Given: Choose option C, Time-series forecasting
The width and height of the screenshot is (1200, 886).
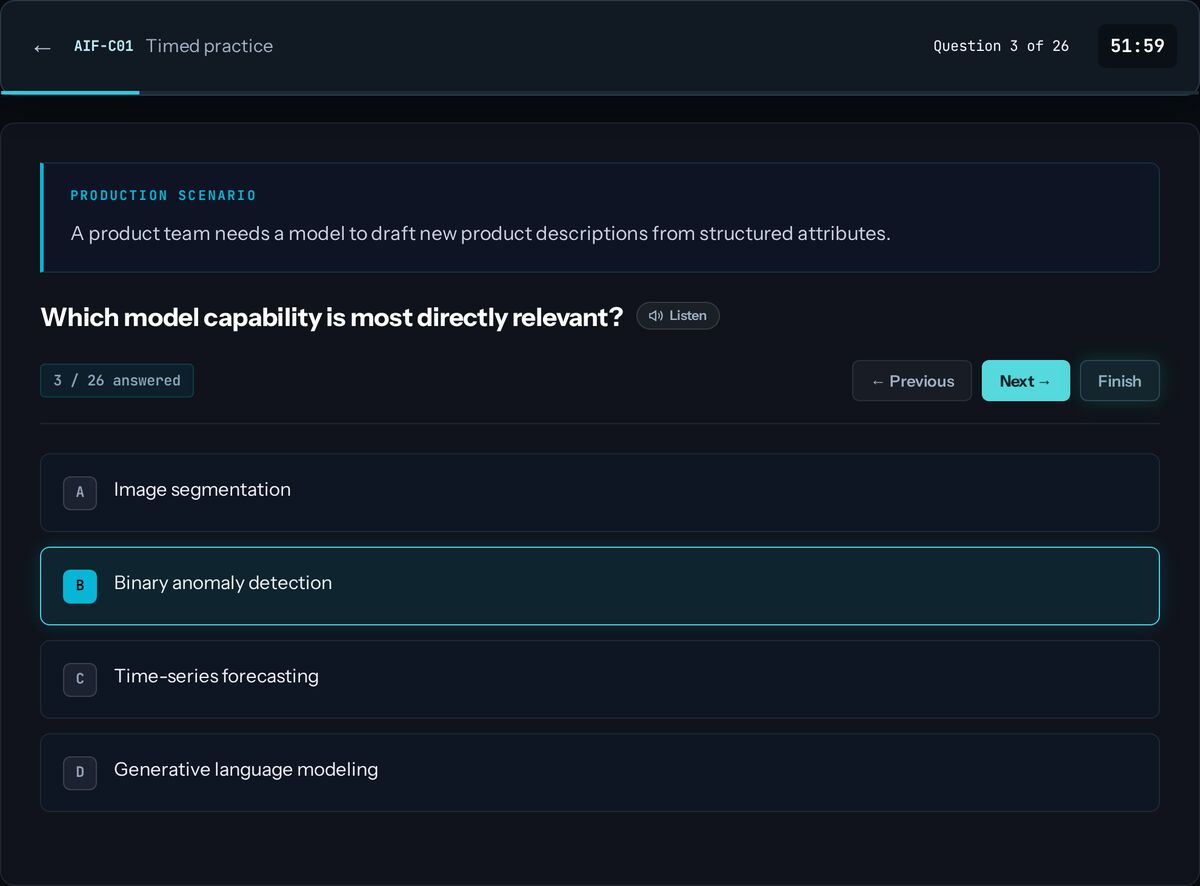Looking at the screenshot, I should pyautogui.click(x=600, y=679).
